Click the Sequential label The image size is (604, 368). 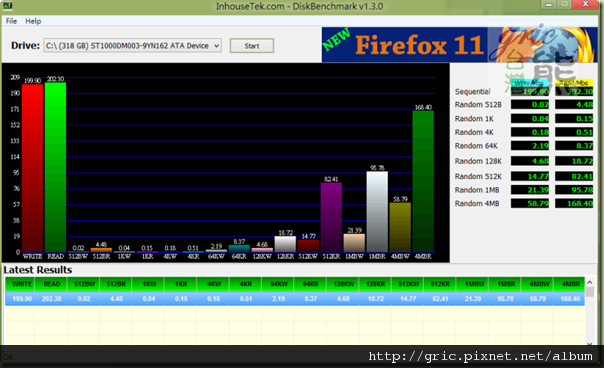472,92
